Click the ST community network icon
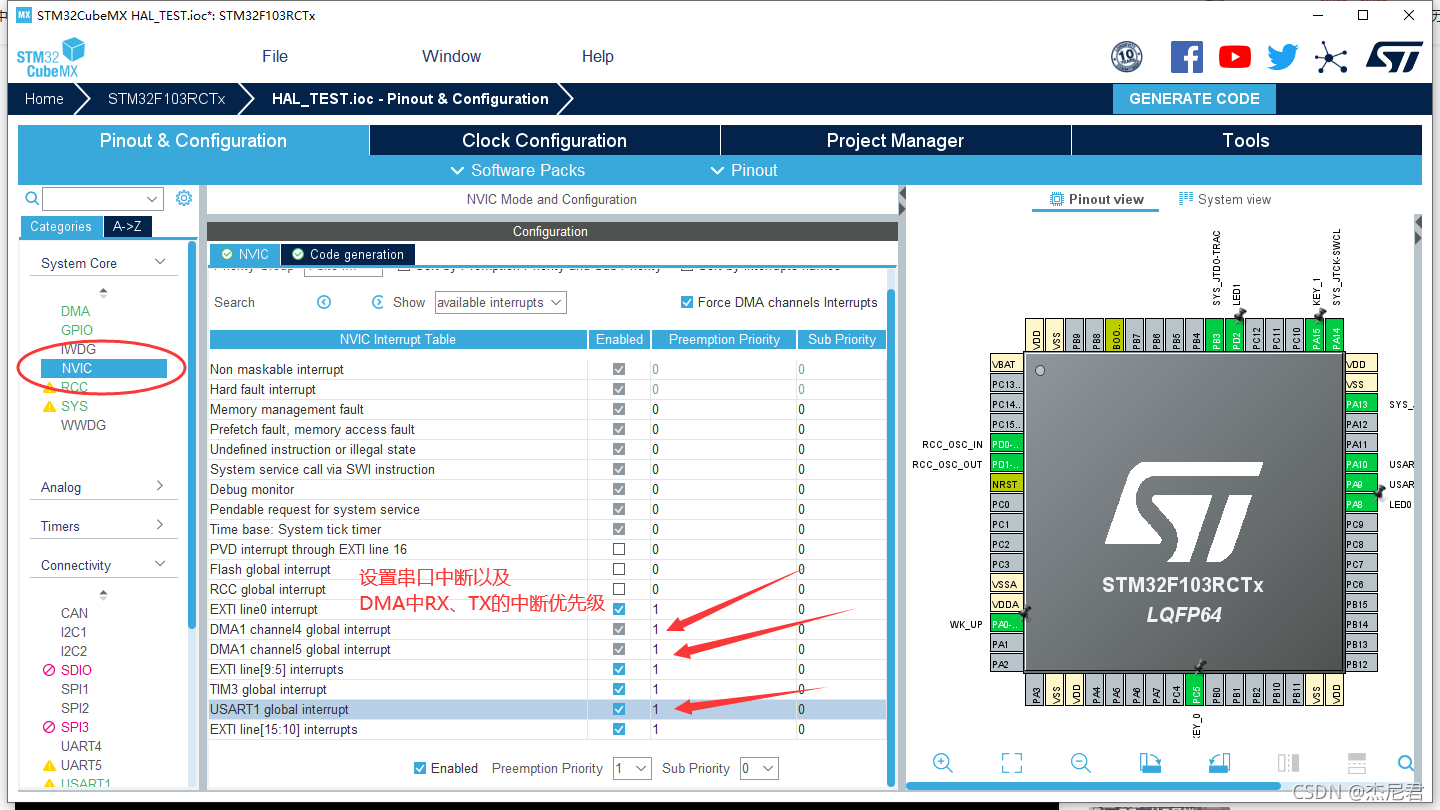 pos(1330,57)
